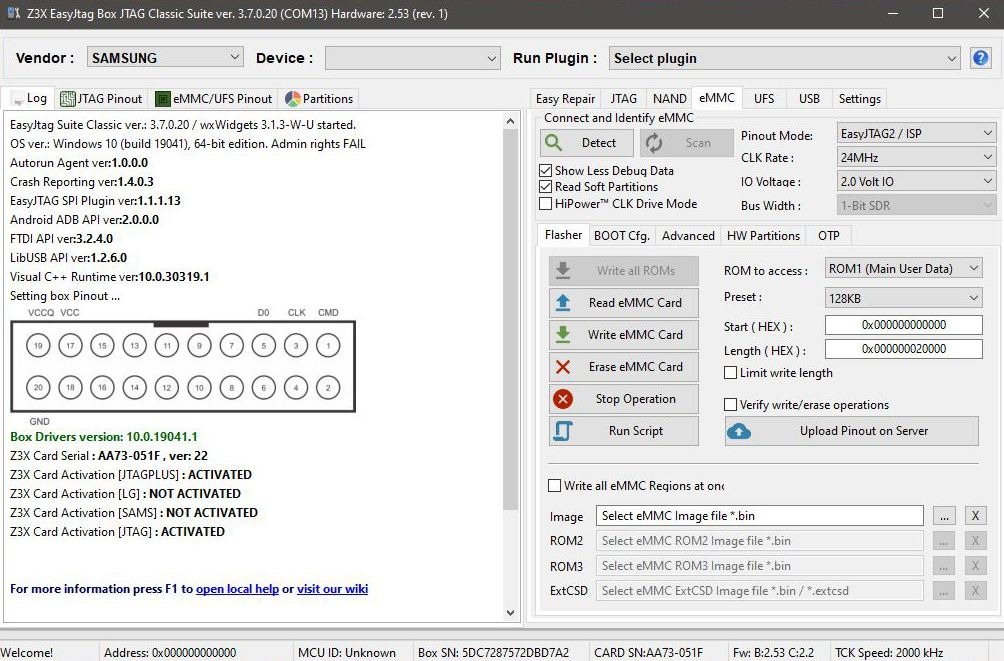
Task: Click the Start (HEX) input field
Action: 903,325
